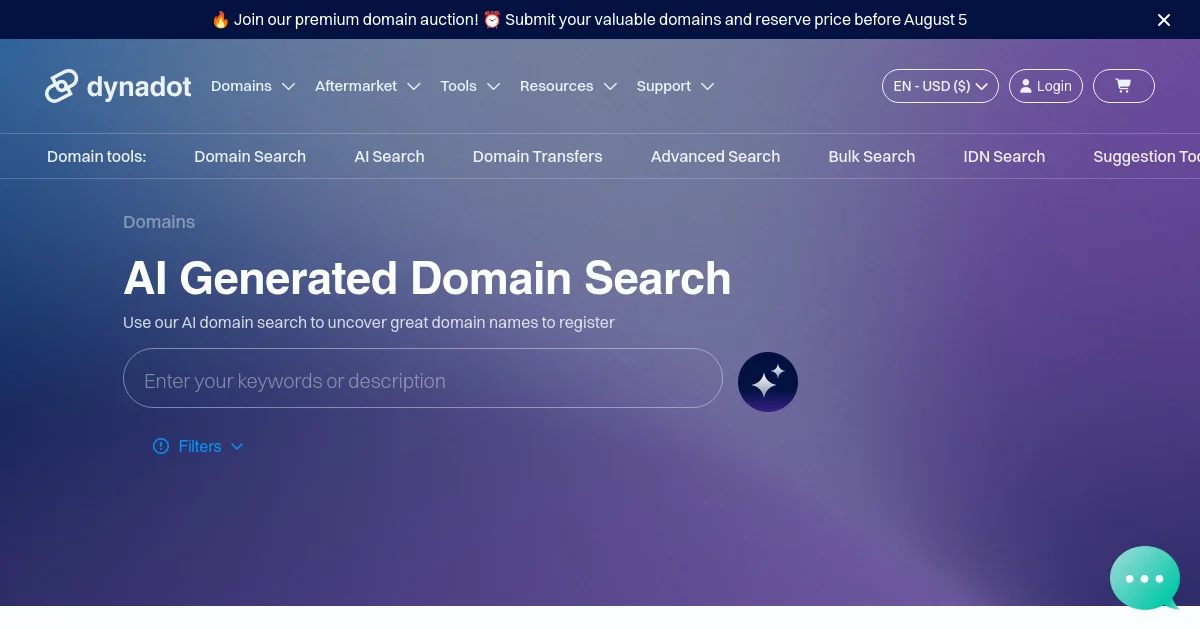The height and width of the screenshot is (630, 1200).
Task: Open the Suggestion Tool tab
Action: pos(1146,156)
